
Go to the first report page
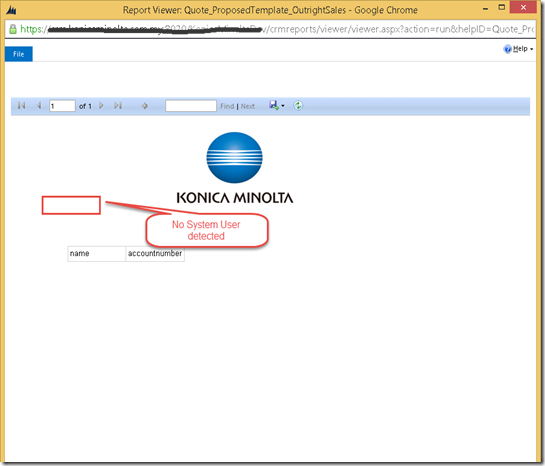click(22, 105)
